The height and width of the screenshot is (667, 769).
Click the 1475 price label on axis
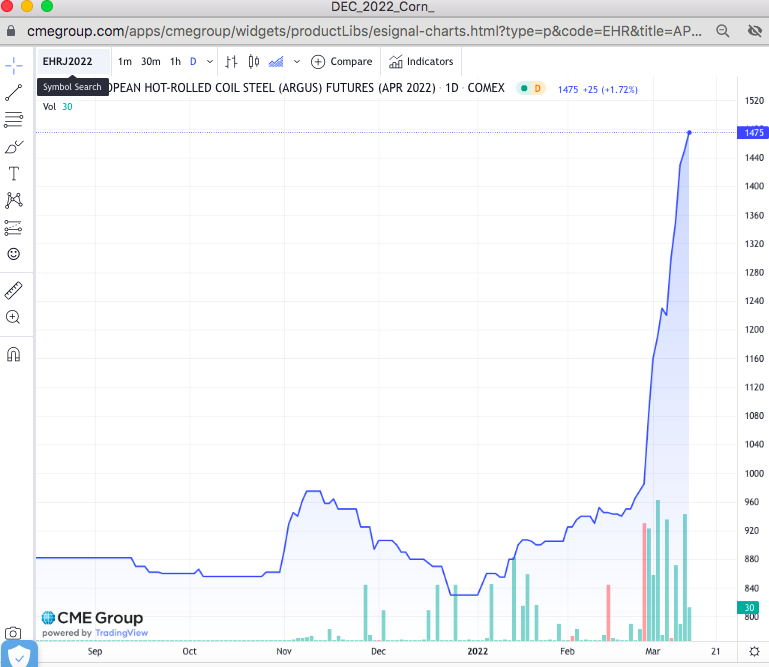tap(751, 132)
